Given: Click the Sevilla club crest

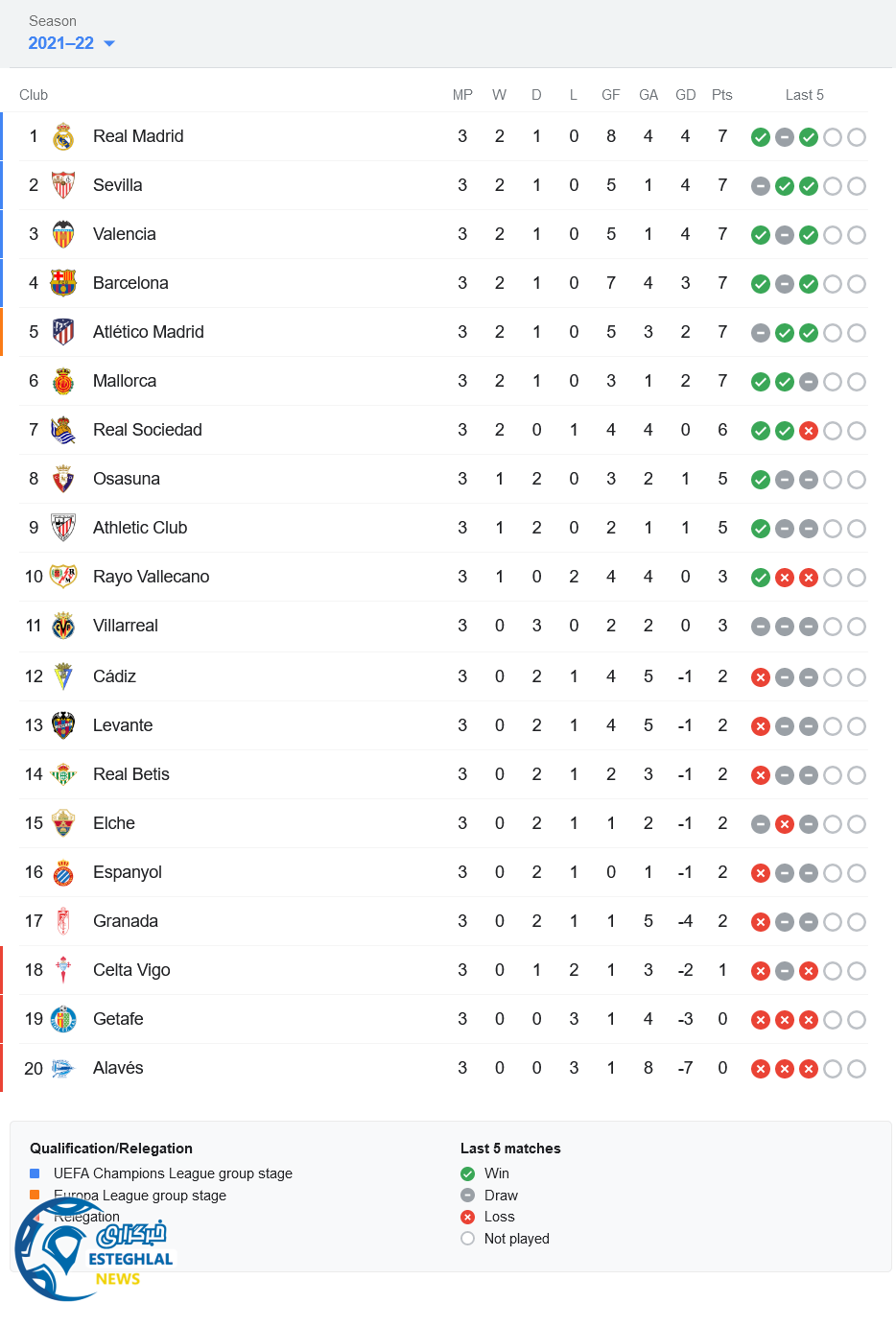Looking at the screenshot, I should (x=63, y=185).
